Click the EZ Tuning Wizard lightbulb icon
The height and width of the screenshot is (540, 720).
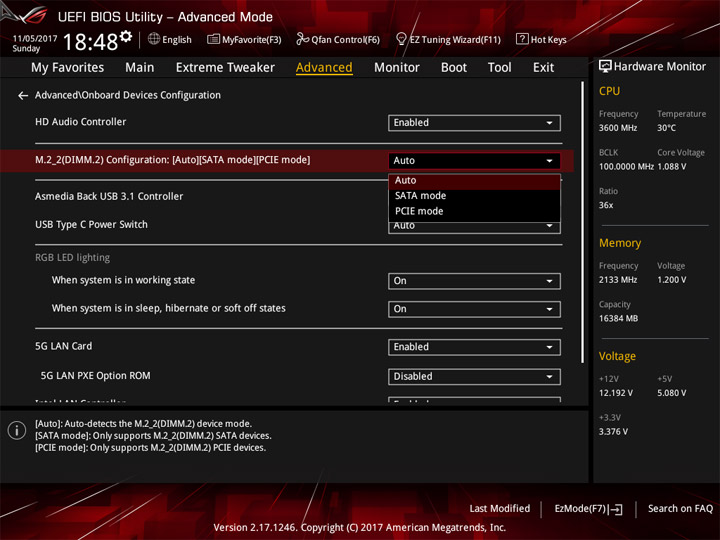tap(401, 39)
